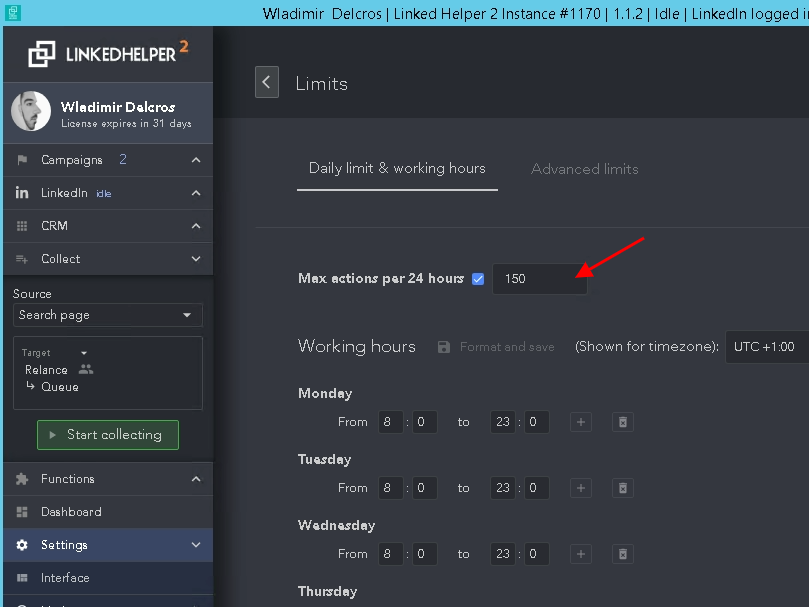This screenshot has height=607, width=809.
Task: Click Monday to-minutes field
Action: (537, 422)
